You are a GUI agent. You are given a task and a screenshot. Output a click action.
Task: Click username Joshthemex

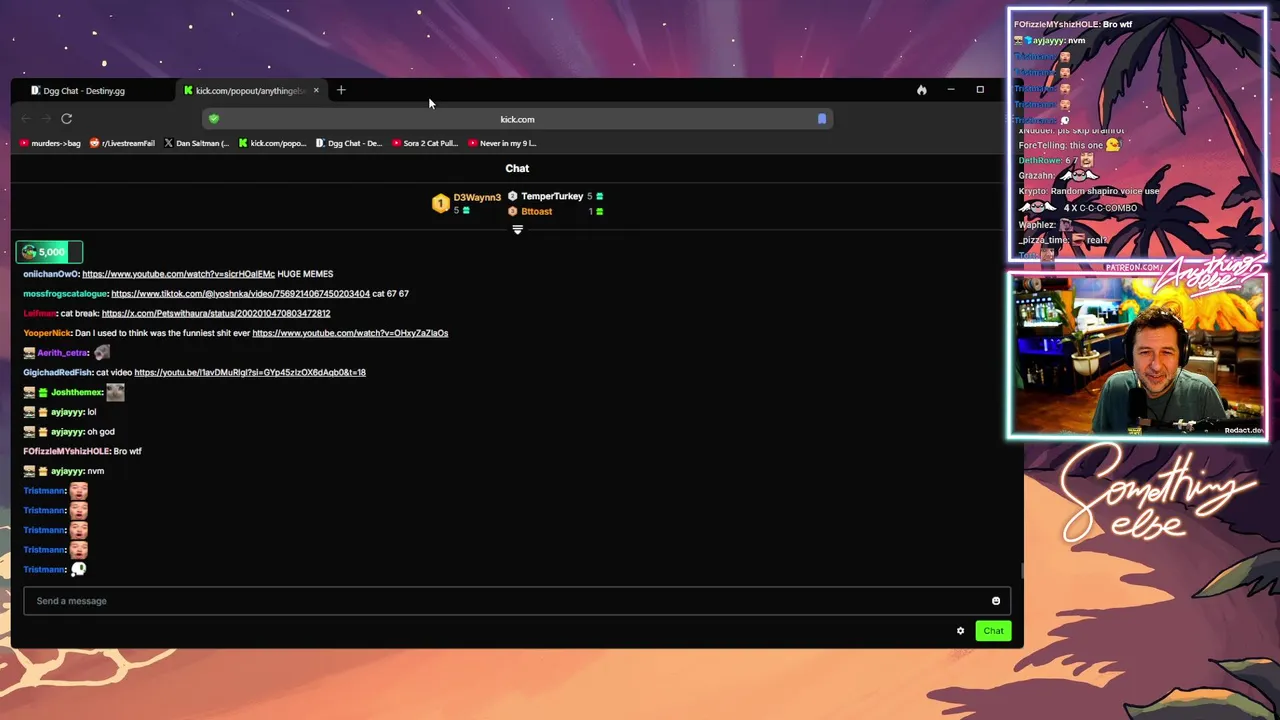click(x=77, y=392)
